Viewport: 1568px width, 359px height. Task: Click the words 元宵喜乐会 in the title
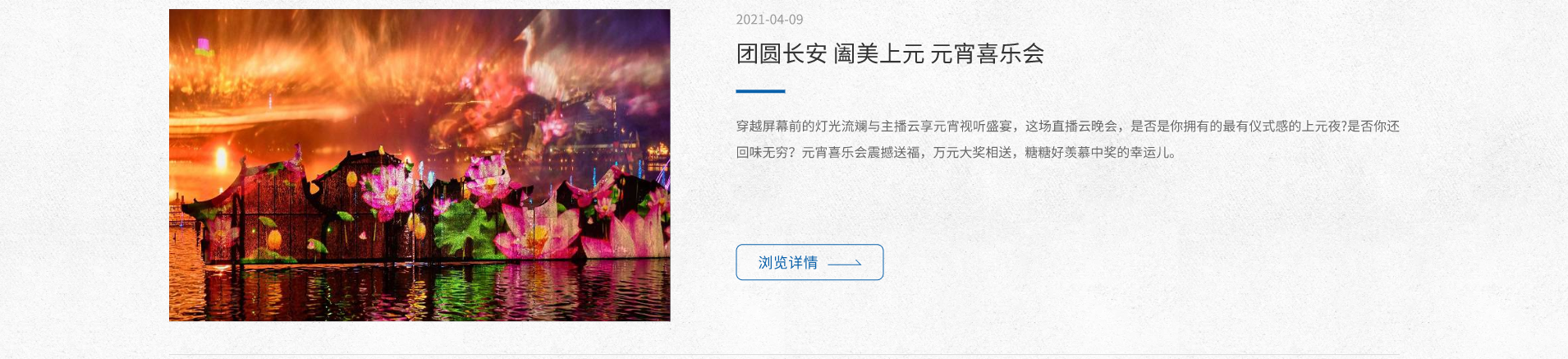pos(988,54)
